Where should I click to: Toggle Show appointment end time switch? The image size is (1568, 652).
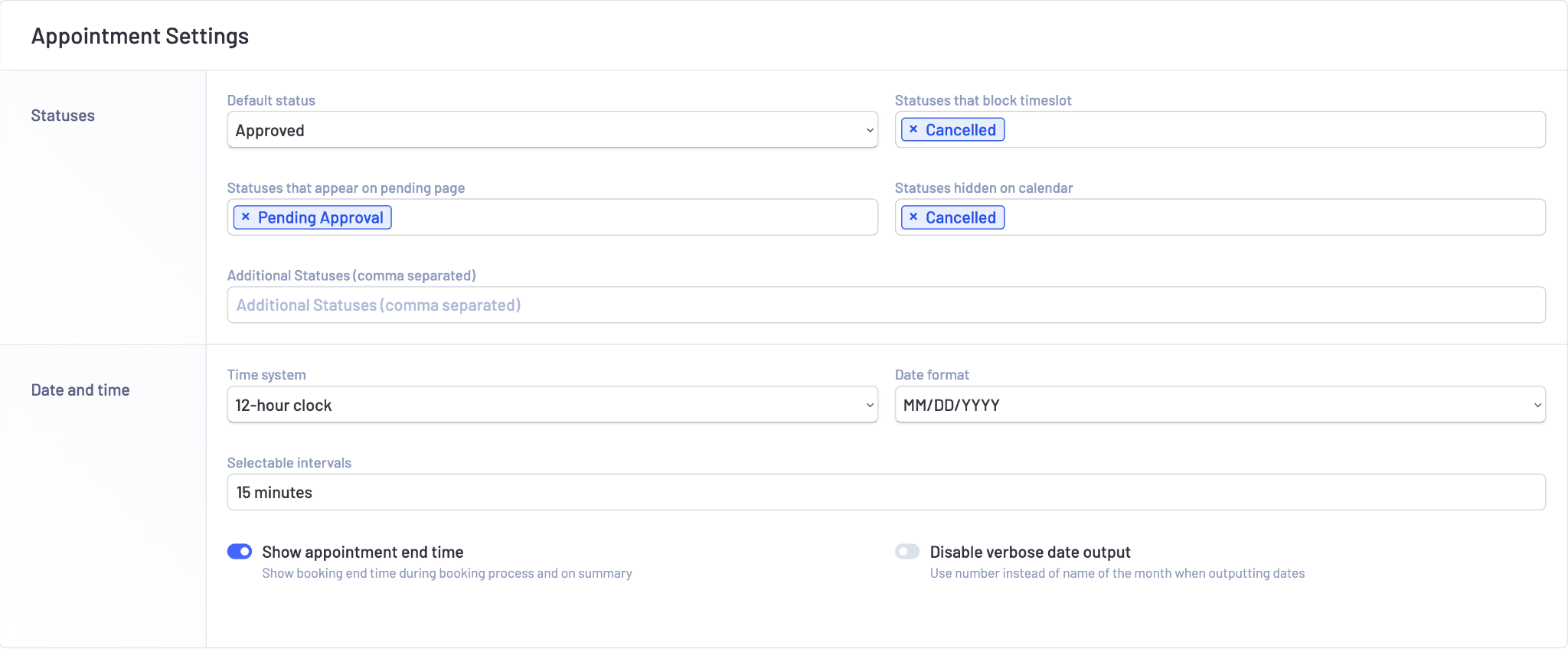[x=240, y=551]
